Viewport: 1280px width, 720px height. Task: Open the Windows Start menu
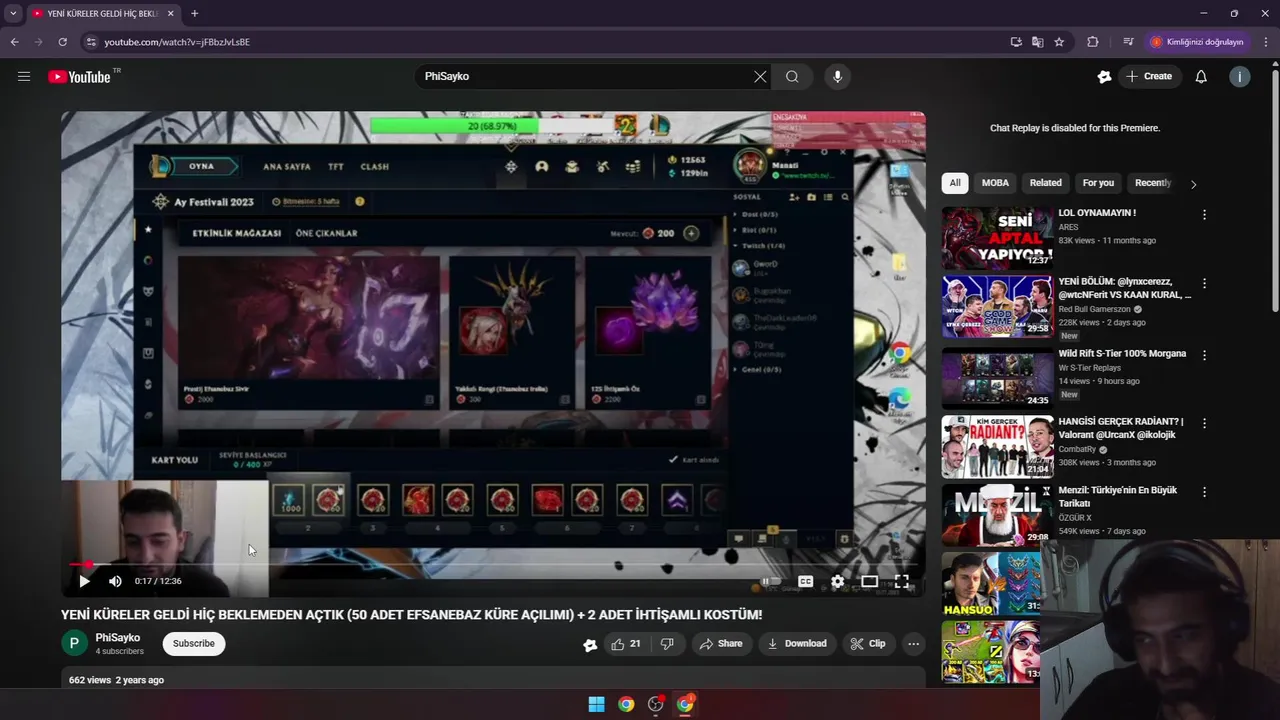pyautogui.click(x=596, y=704)
